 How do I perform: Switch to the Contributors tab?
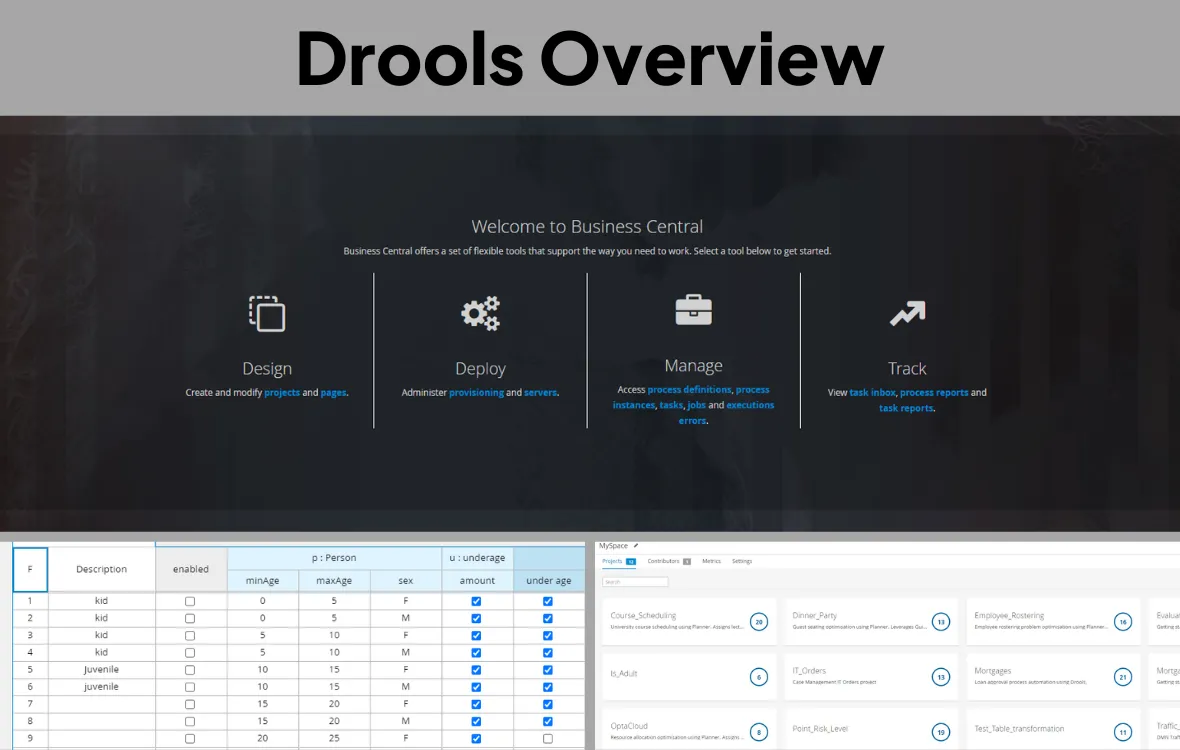pos(669,561)
